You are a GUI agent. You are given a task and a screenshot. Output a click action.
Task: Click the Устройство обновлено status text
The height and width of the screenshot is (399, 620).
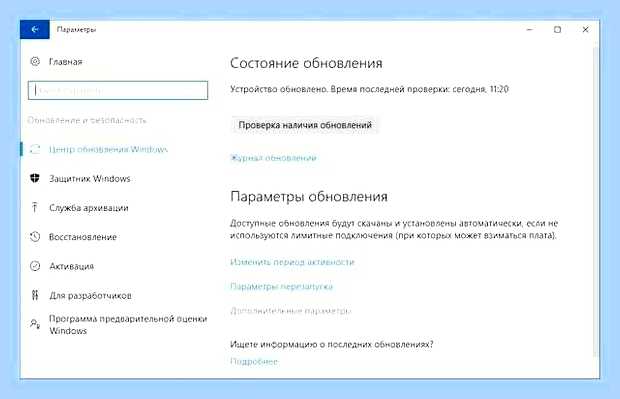[x=370, y=89]
